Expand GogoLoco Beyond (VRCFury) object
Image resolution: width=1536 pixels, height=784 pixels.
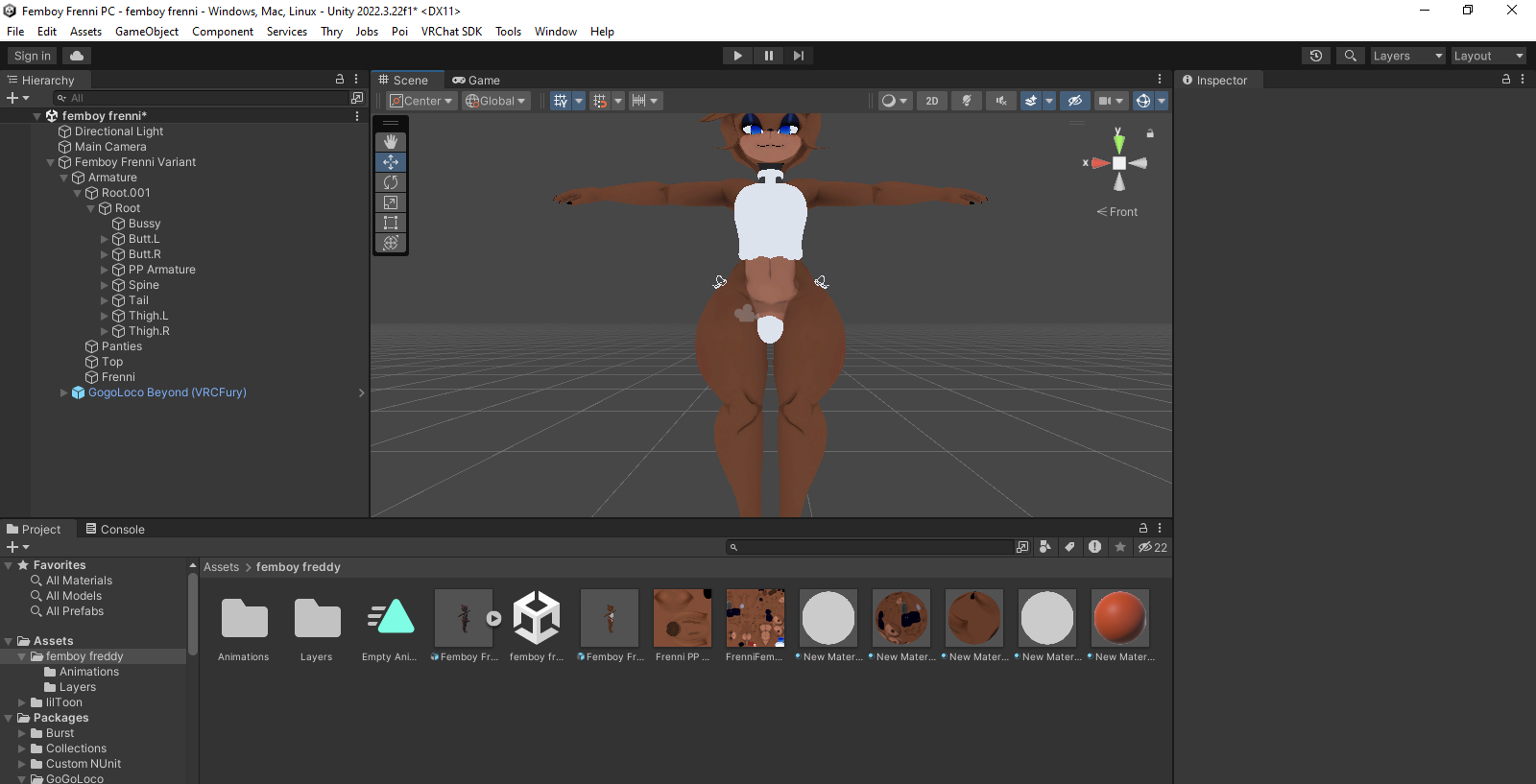[64, 392]
